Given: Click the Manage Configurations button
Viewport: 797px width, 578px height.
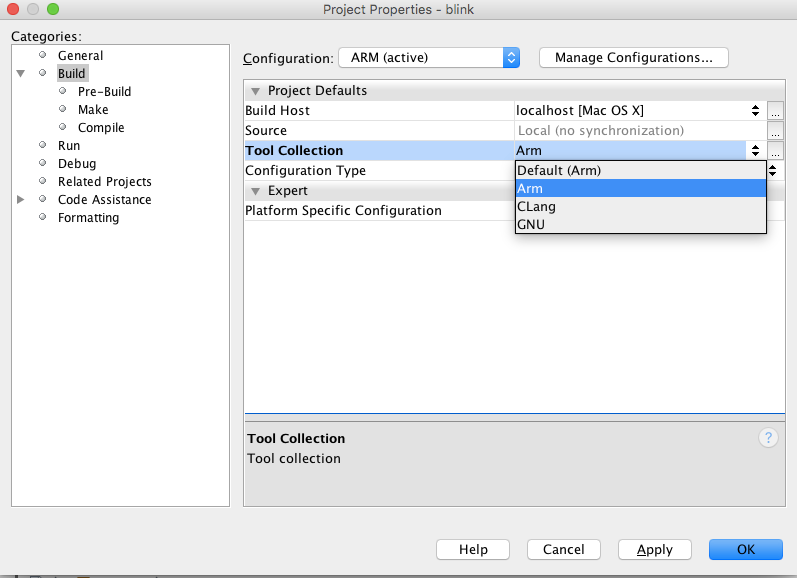Looking at the screenshot, I should tap(634, 57).
